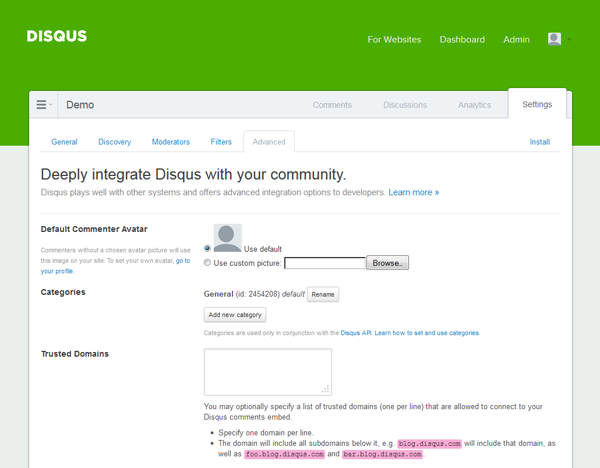Click the default commenter avatar image
600x468 pixels.
tap(227, 237)
